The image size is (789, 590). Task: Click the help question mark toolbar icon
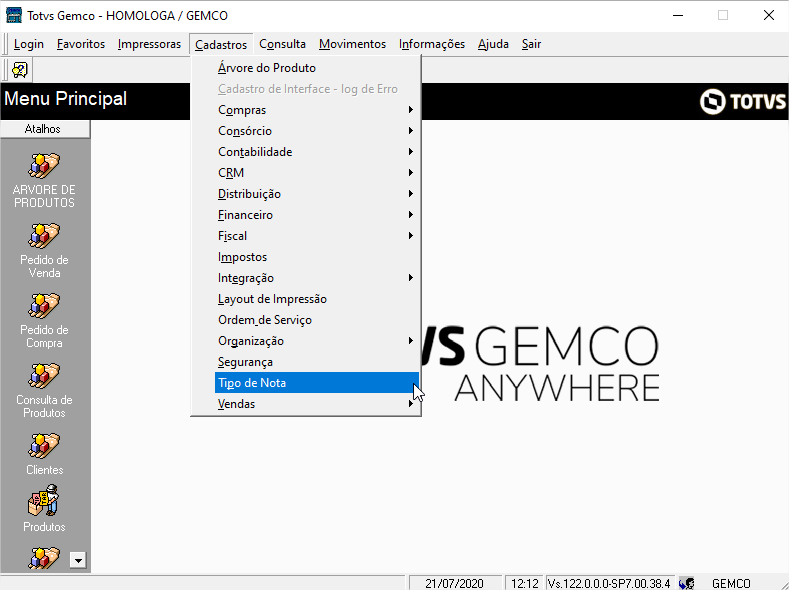pos(20,70)
